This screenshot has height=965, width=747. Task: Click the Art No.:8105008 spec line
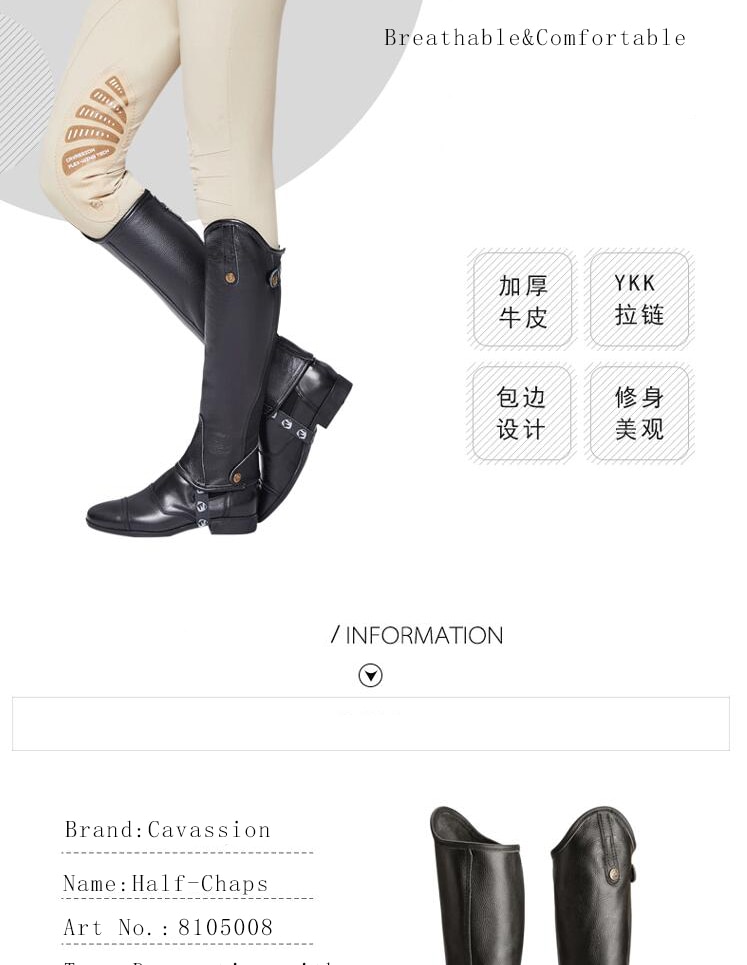[x=168, y=927]
